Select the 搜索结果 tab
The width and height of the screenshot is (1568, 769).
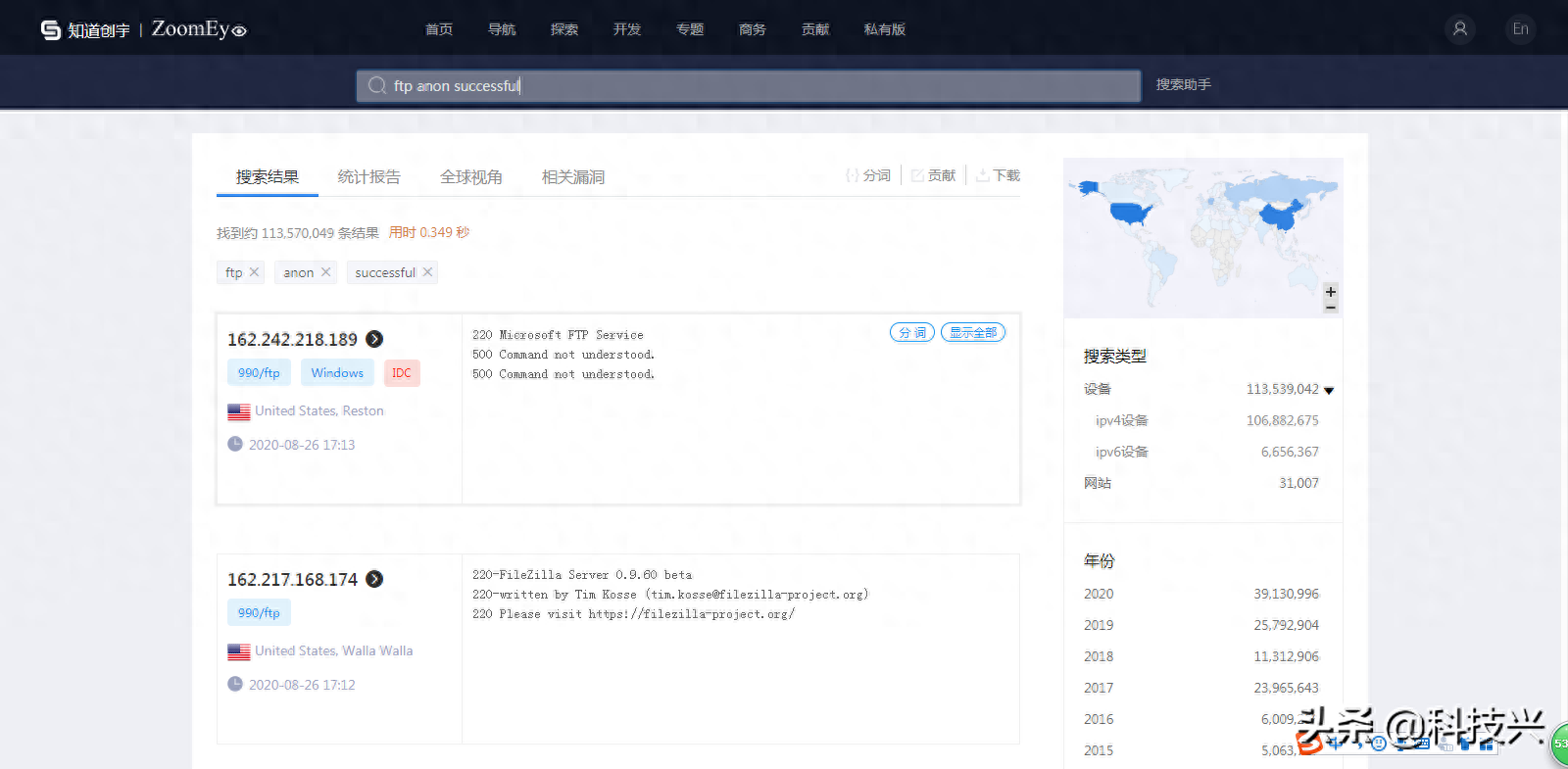point(268,177)
